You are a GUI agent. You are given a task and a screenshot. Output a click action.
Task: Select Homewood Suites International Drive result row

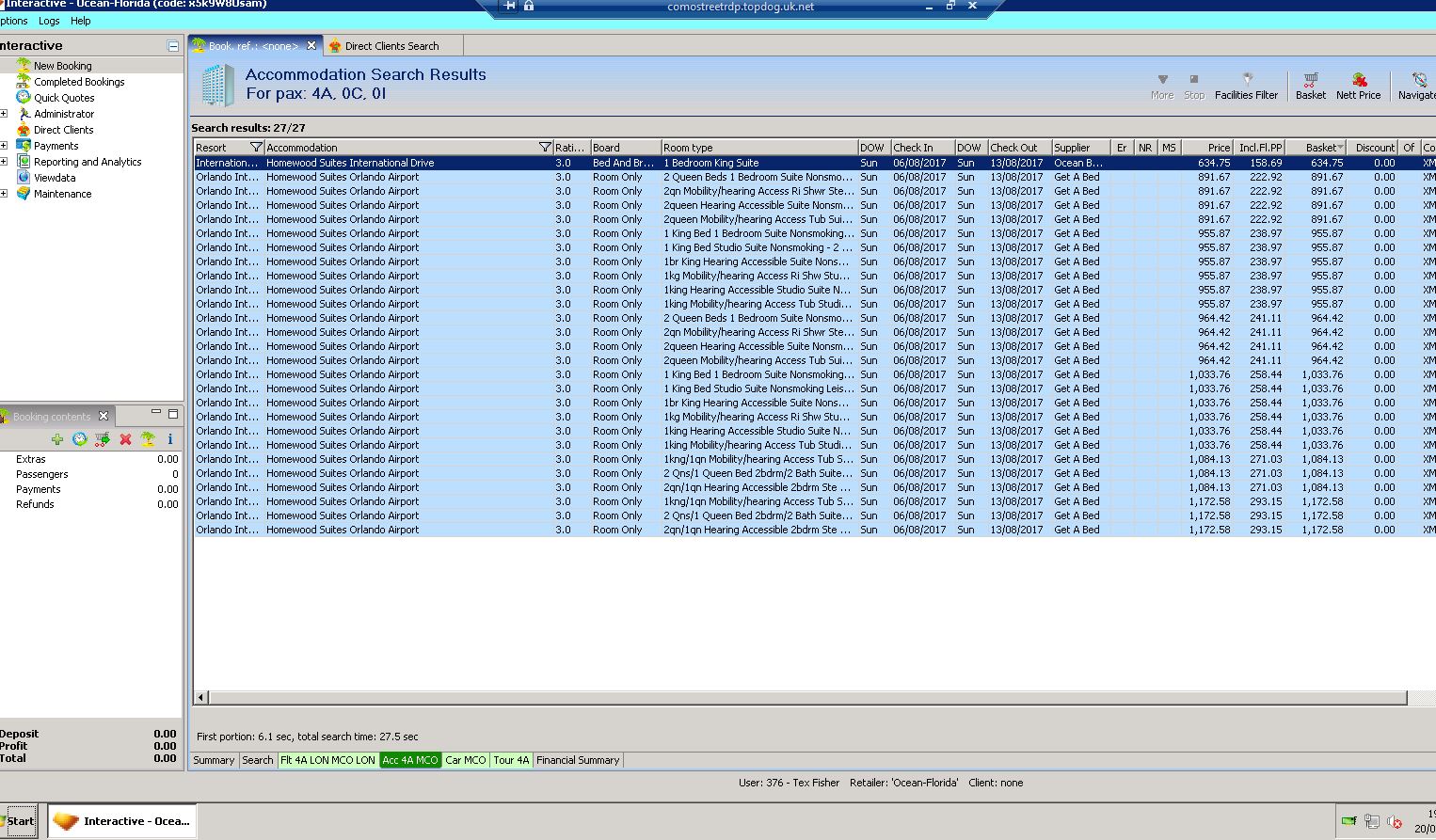tap(814, 163)
